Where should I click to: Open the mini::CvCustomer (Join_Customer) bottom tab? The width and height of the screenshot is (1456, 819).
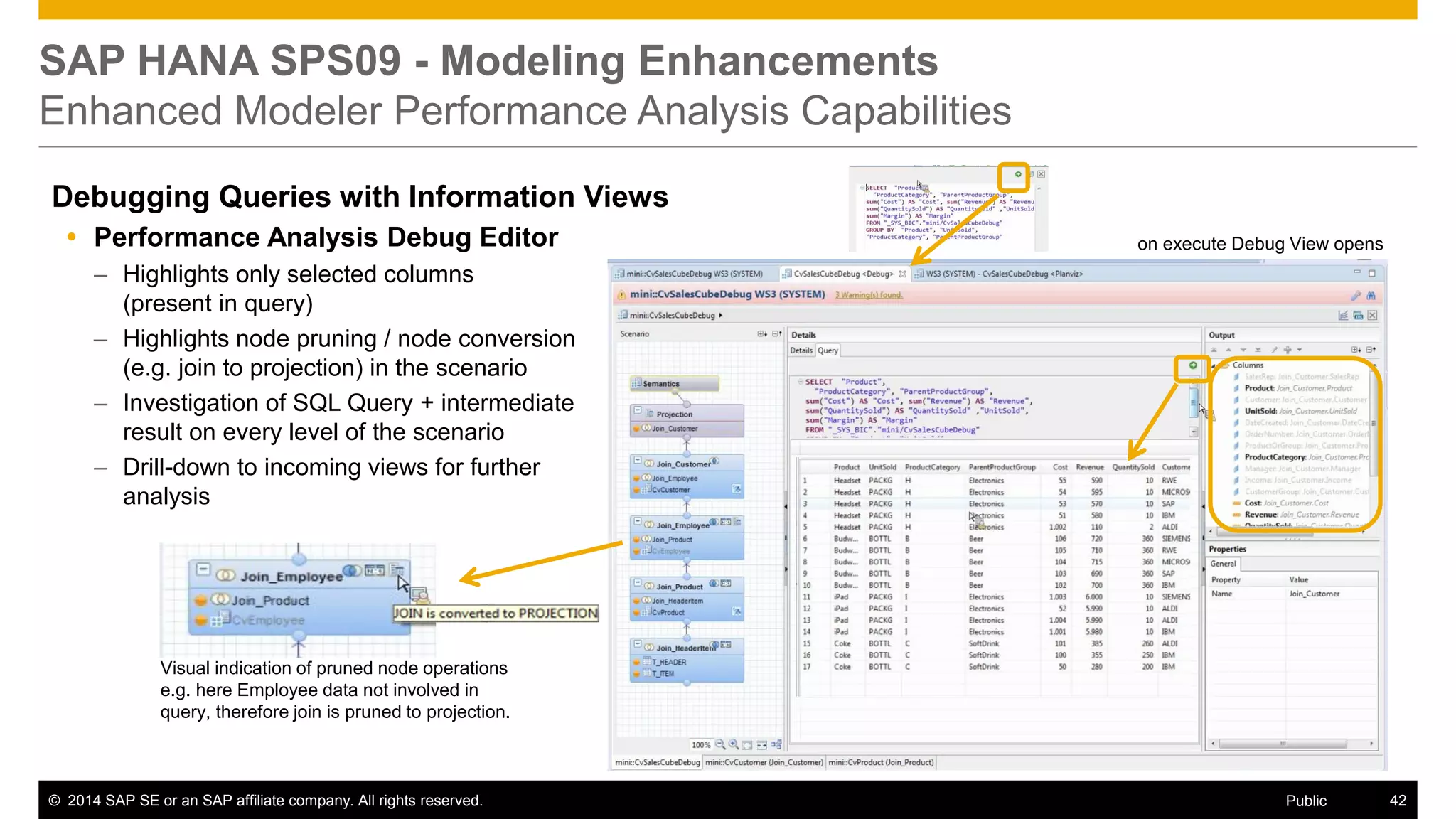(764, 762)
